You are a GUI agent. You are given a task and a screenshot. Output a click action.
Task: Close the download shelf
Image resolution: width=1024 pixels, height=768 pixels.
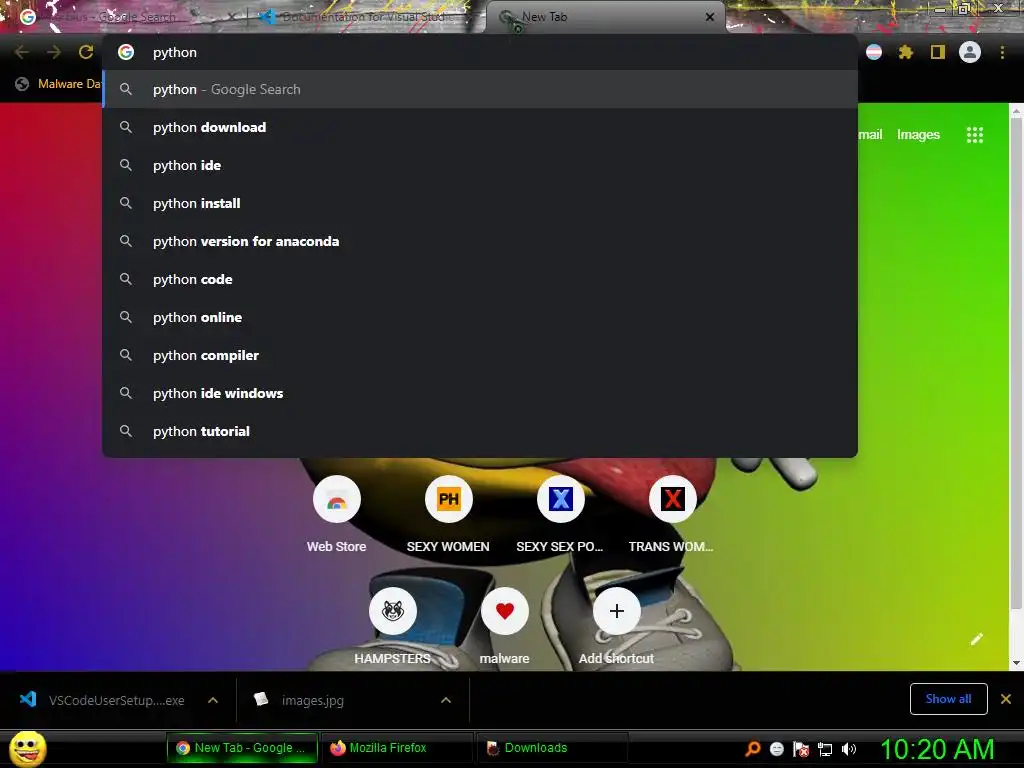pyautogui.click(x=1006, y=699)
